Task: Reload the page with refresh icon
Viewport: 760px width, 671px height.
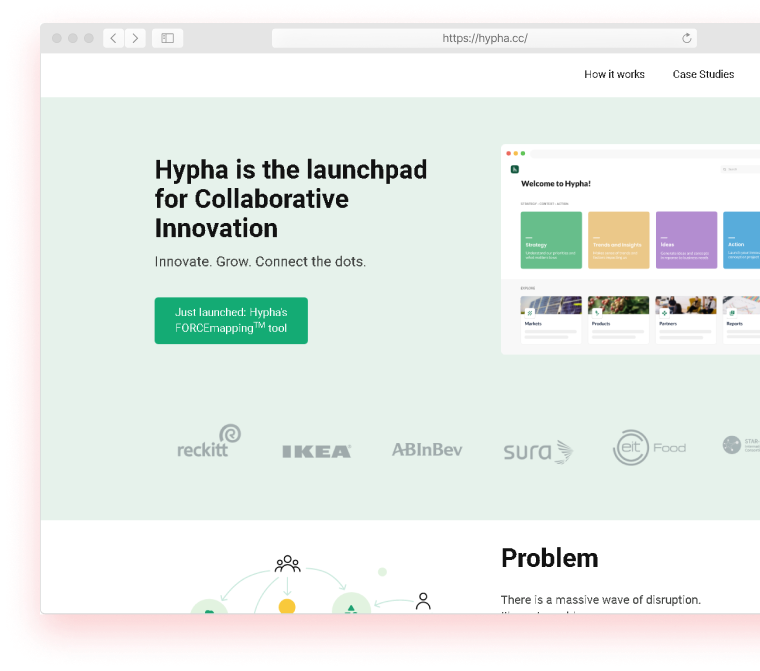Action: point(686,38)
